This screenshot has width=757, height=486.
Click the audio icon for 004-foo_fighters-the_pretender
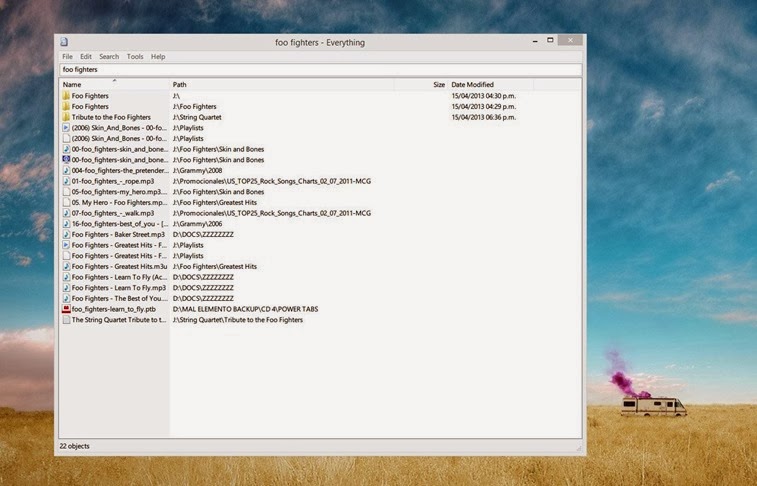[66, 170]
